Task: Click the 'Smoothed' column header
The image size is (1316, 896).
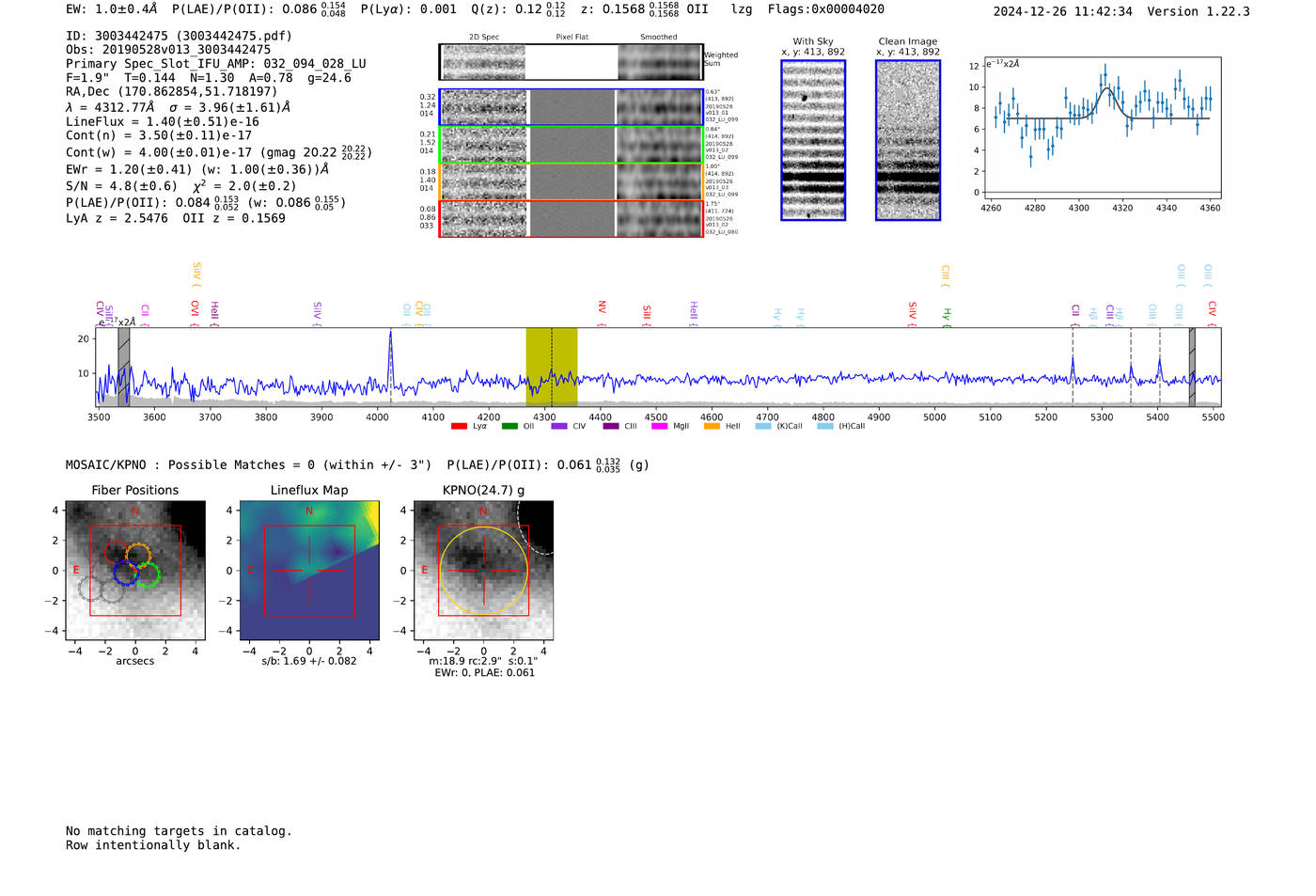Action: pos(658,38)
